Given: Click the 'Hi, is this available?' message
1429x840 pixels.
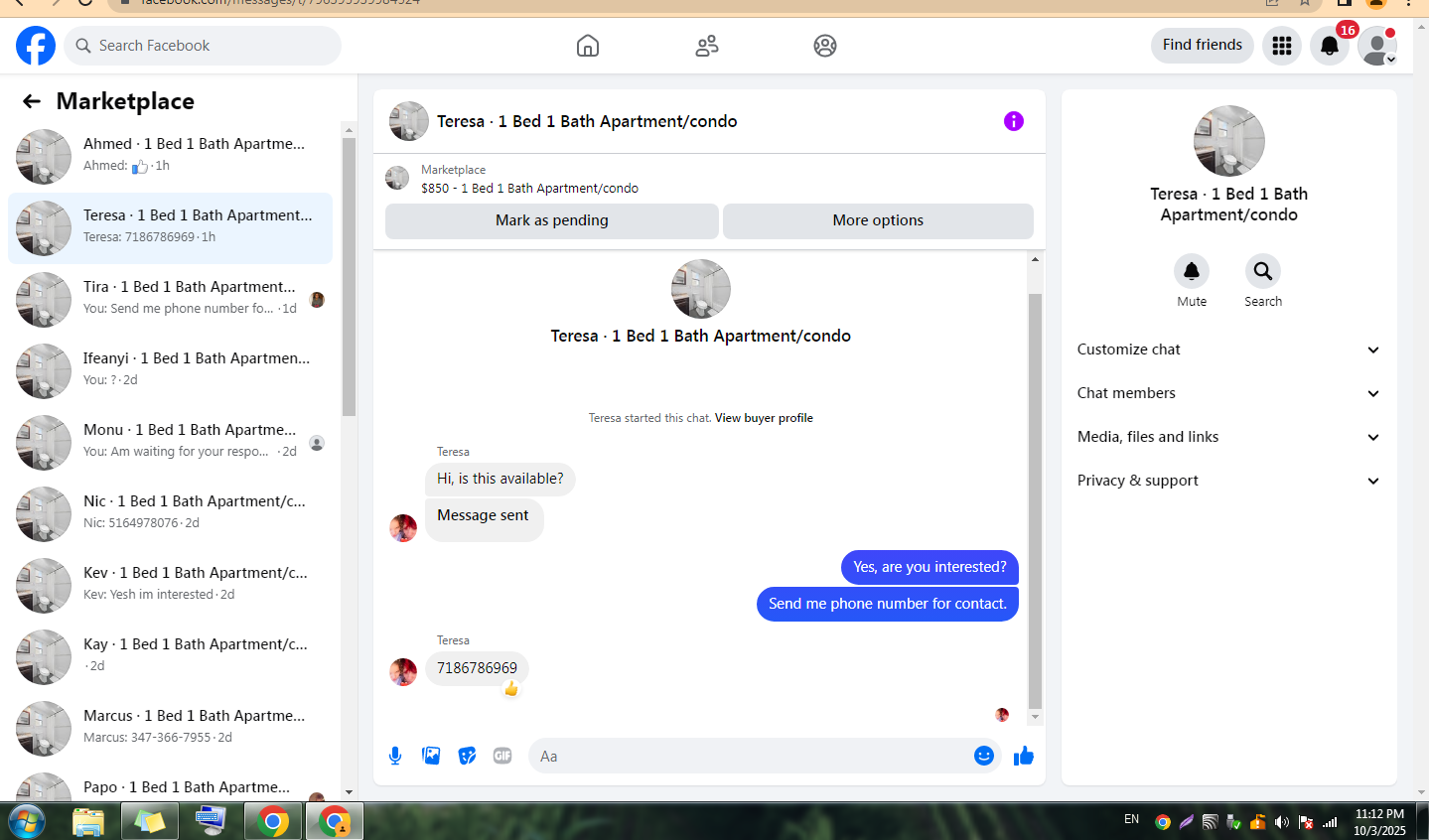Looking at the screenshot, I should pos(500,479).
